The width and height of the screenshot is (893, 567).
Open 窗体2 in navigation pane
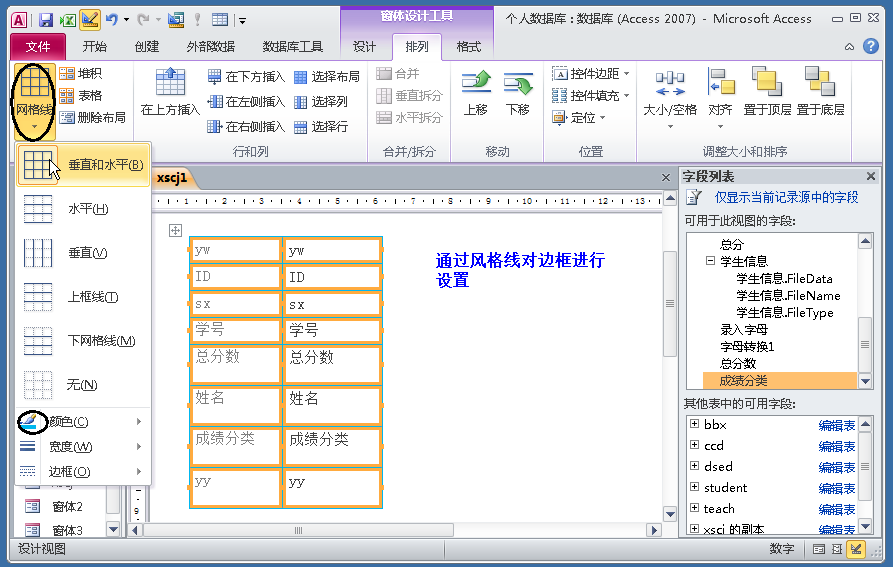(x=67, y=506)
